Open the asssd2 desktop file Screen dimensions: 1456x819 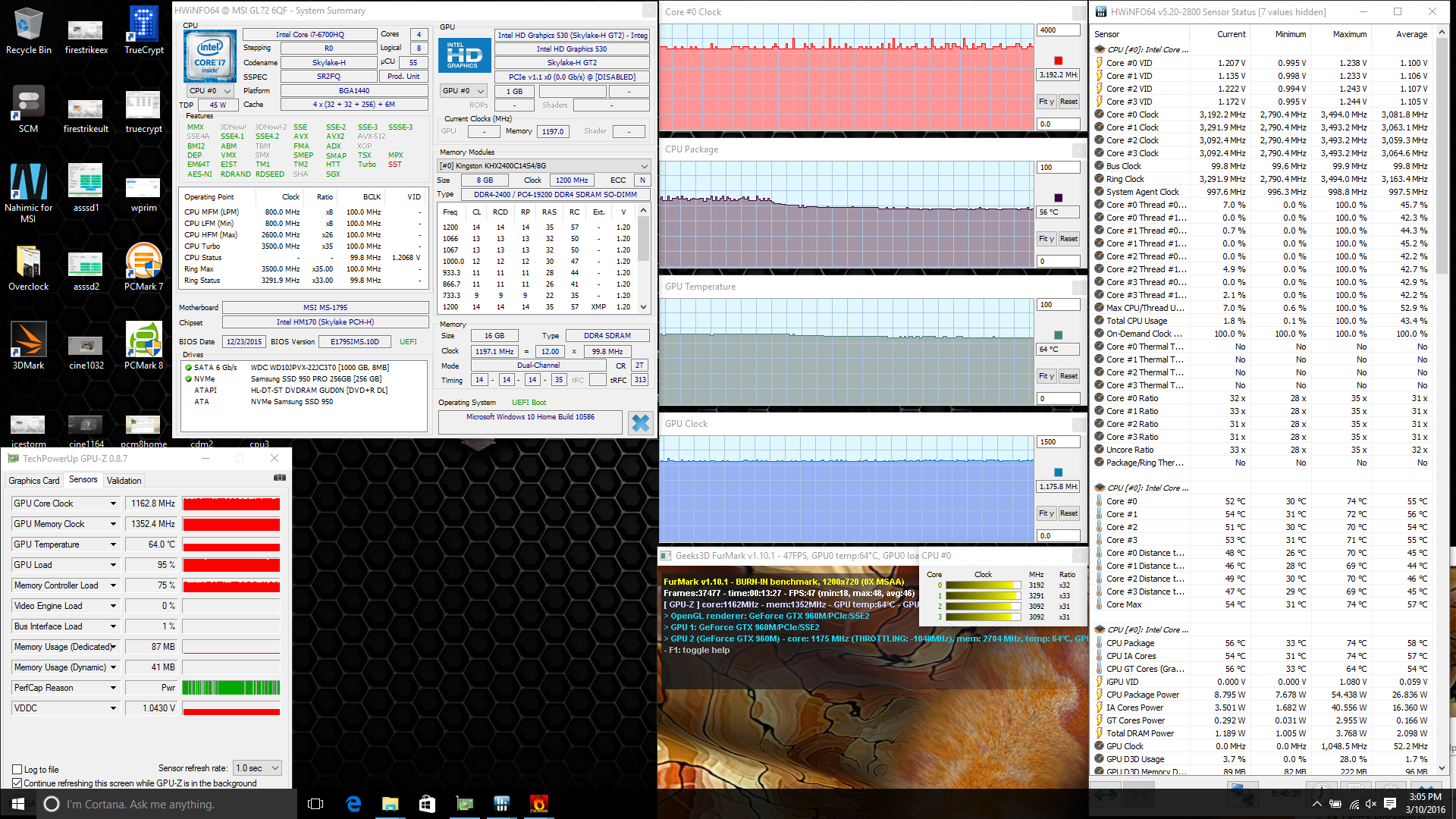coord(86,271)
